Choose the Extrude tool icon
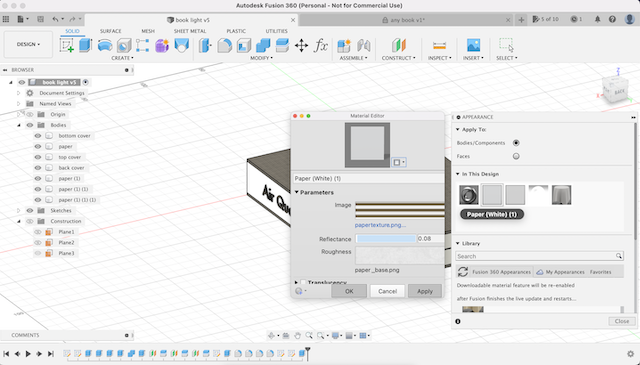 coord(85,45)
